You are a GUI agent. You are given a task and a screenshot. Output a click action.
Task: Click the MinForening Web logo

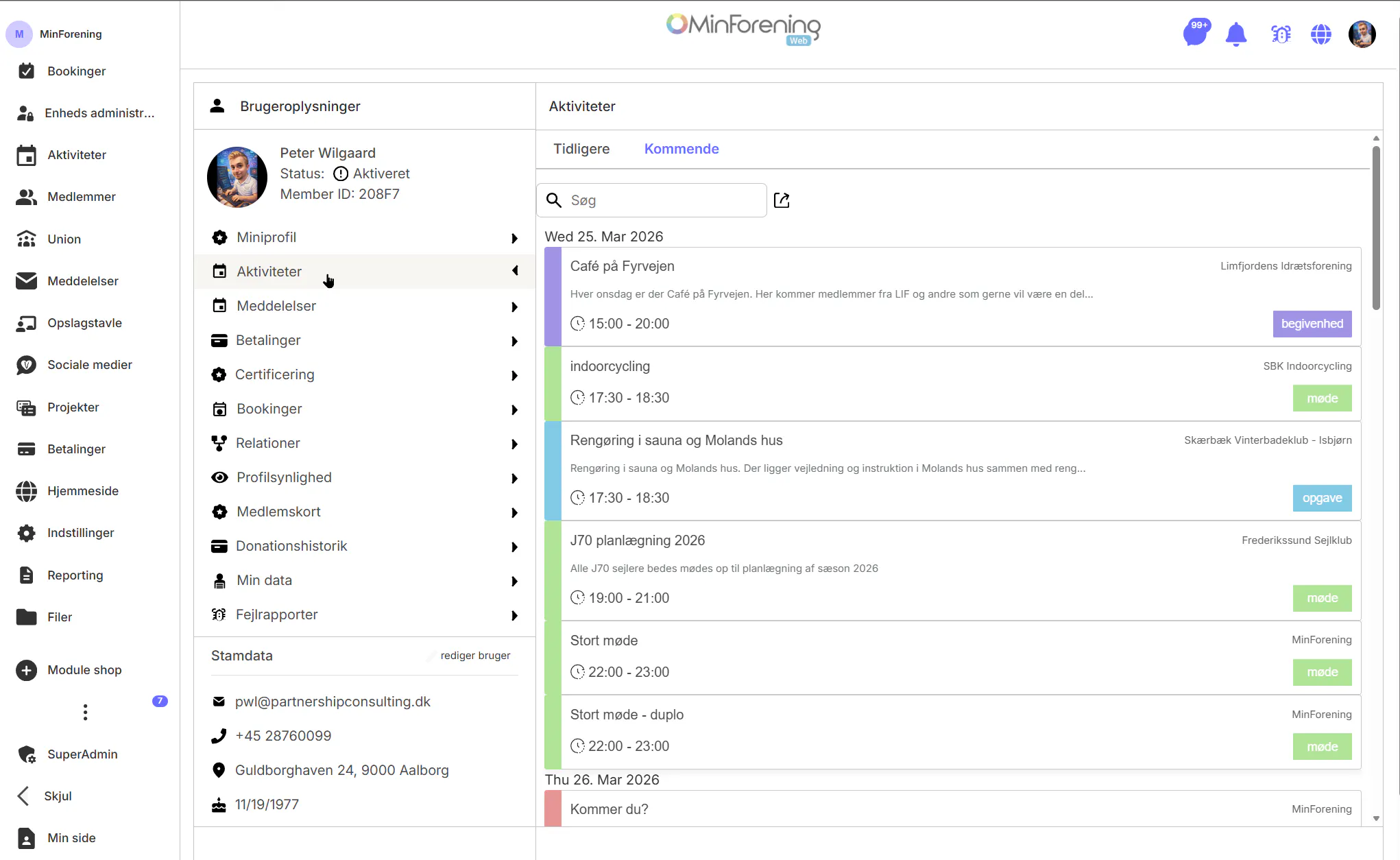click(743, 29)
